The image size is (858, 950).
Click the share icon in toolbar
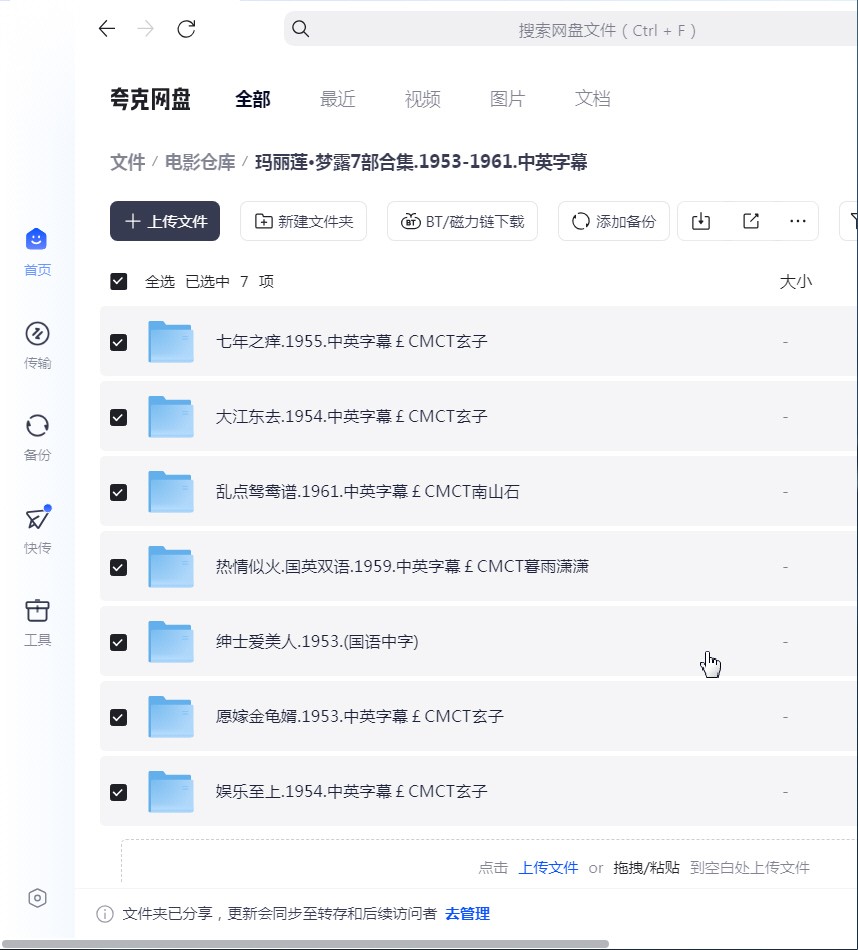[x=751, y=221]
